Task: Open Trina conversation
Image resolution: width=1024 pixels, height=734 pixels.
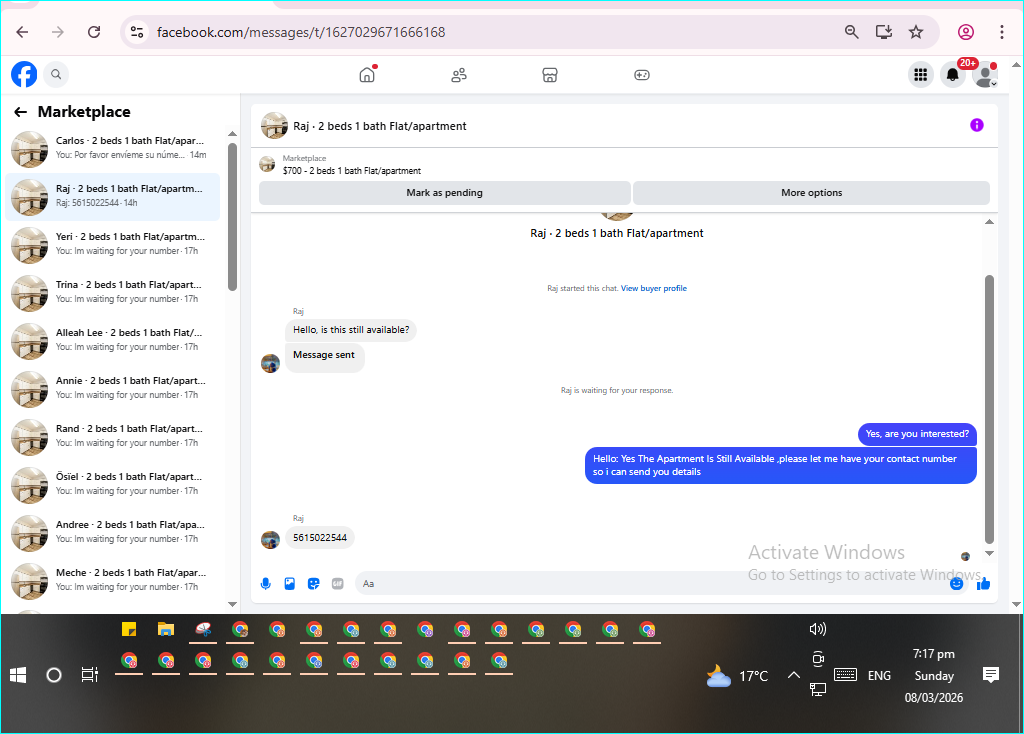Action: coord(112,293)
